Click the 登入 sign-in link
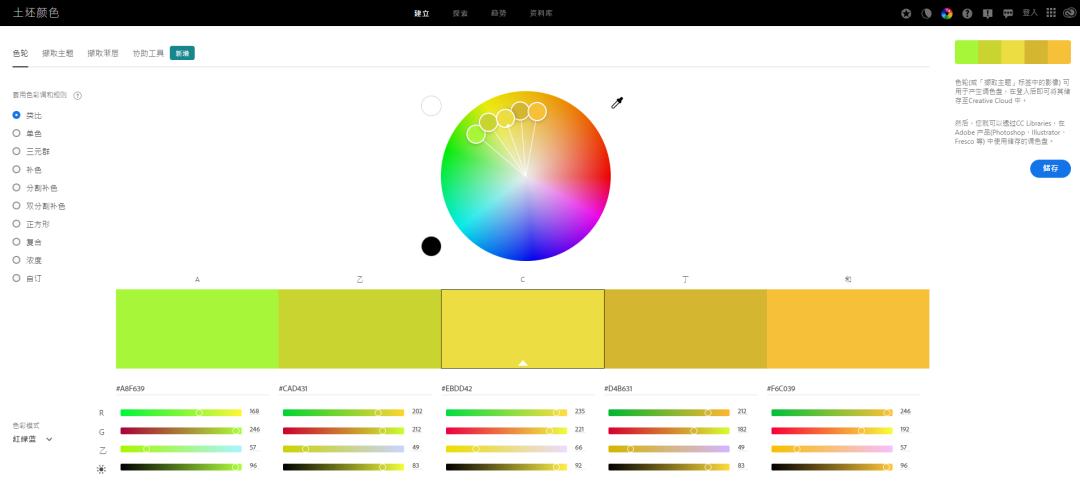Image resolution: width=1080 pixels, height=492 pixels. coord(1030,13)
